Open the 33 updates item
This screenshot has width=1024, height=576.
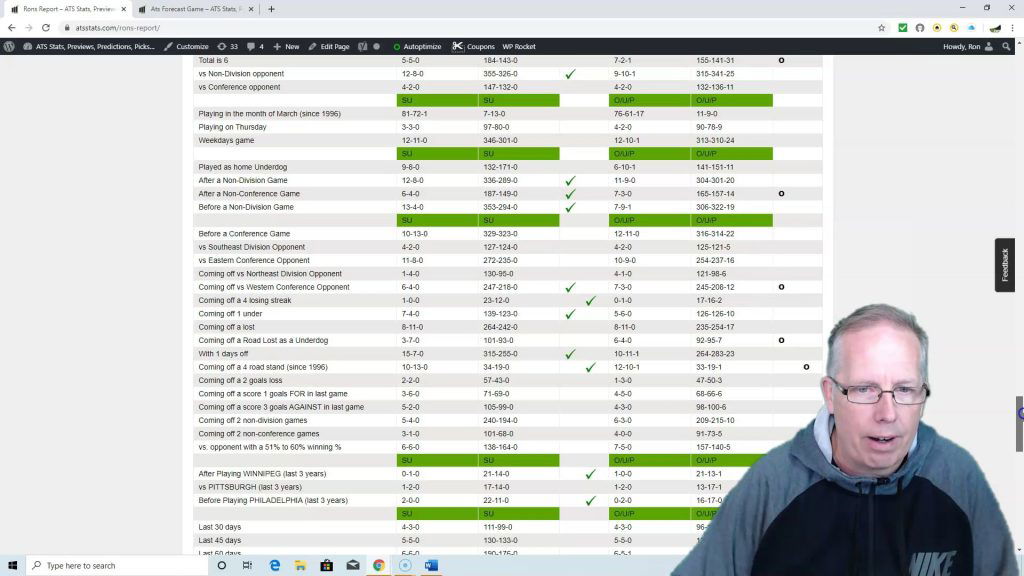227,46
